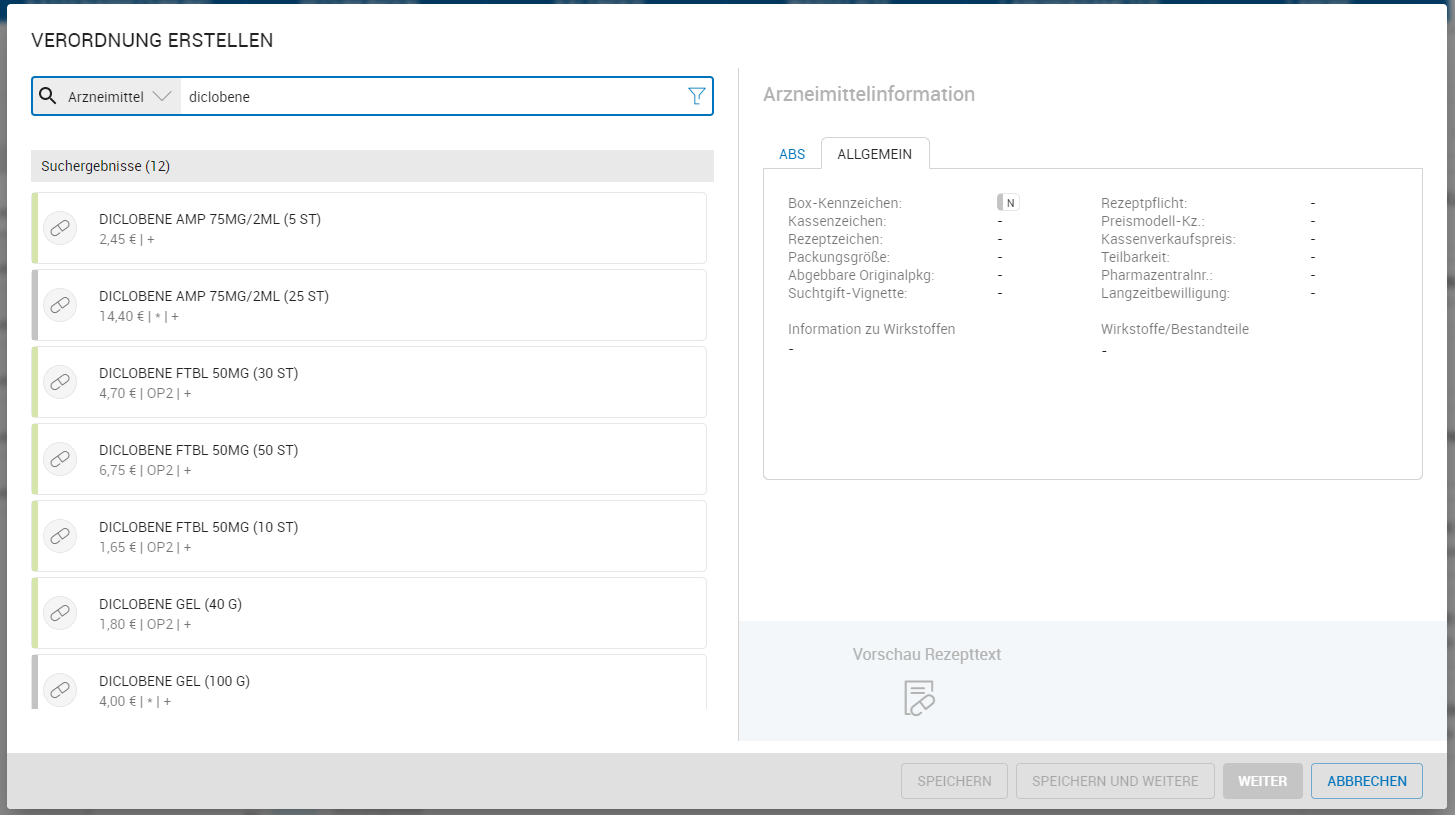This screenshot has width=1455, height=815.
Task: Click the Vorschau Rezepttext prescription icon
Action: point(918,698)
